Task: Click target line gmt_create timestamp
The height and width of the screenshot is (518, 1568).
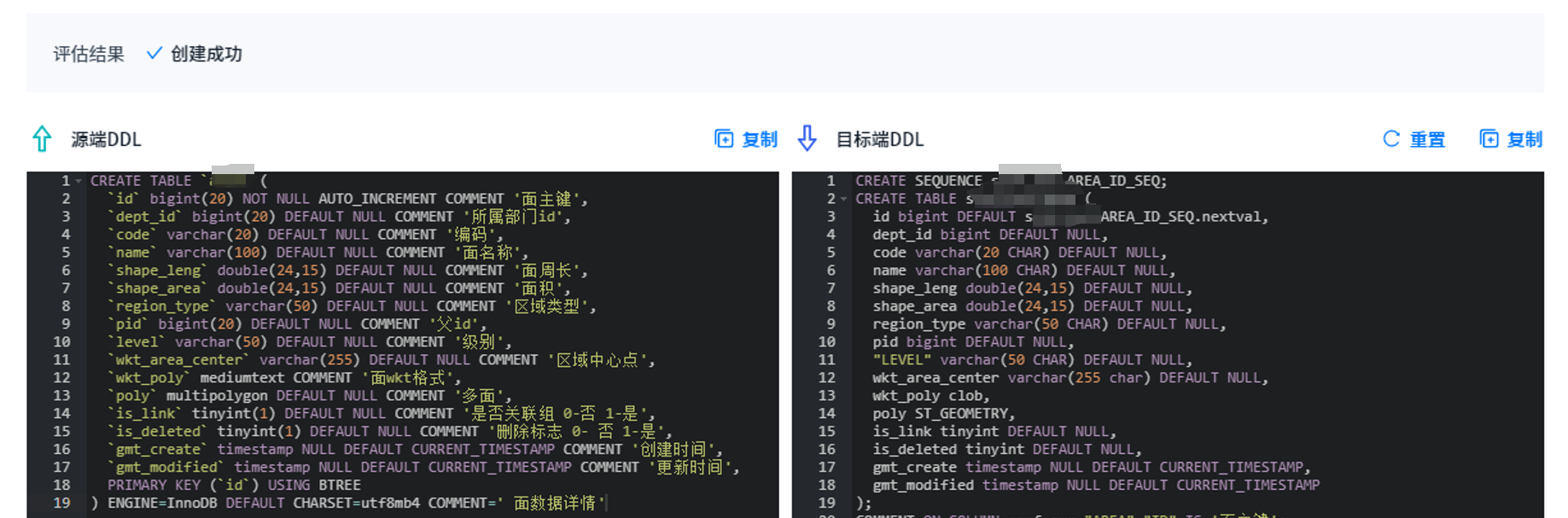Action: pyautogui.click(x=1091, y=468)
